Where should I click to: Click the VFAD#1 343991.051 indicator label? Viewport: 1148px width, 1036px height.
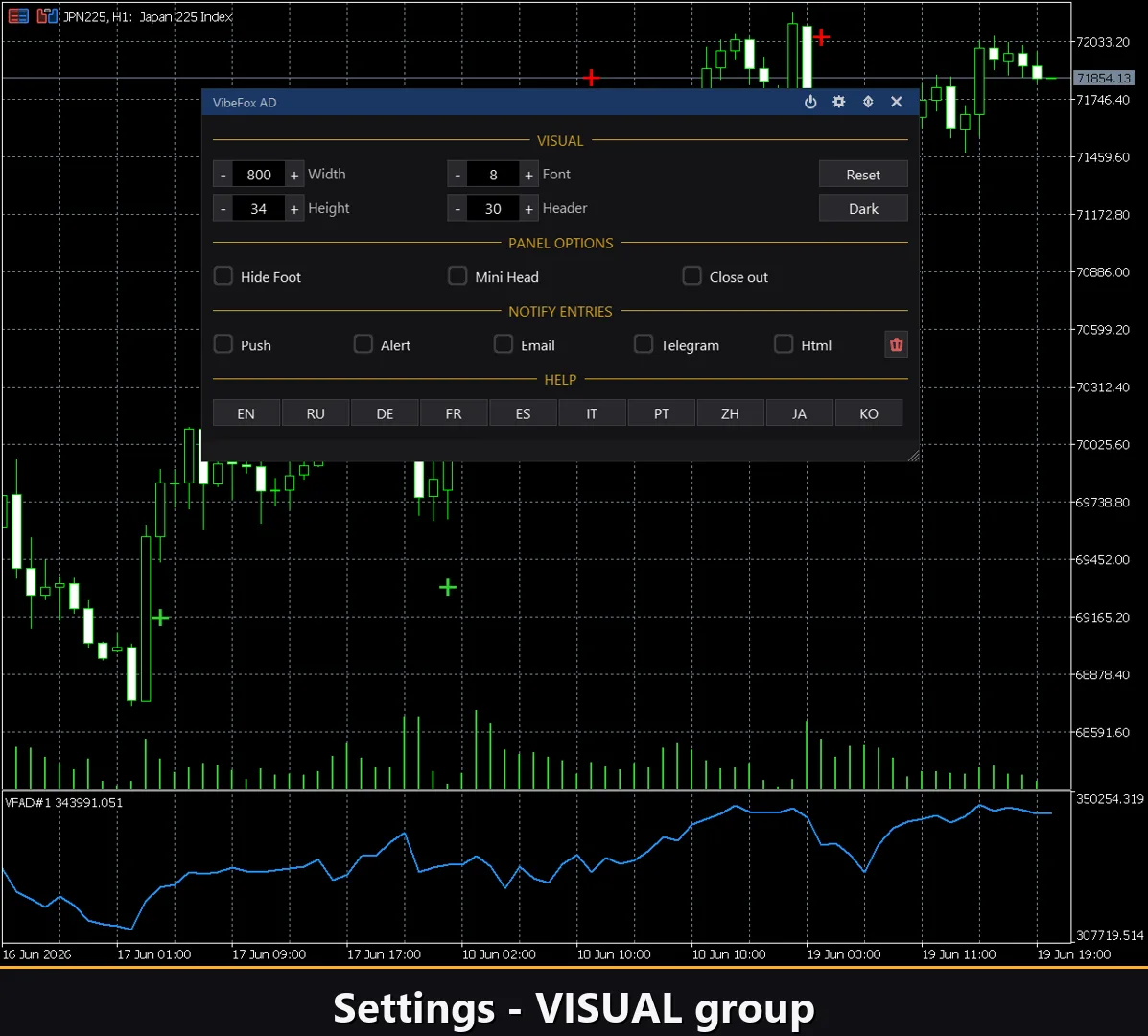(63, 803)
